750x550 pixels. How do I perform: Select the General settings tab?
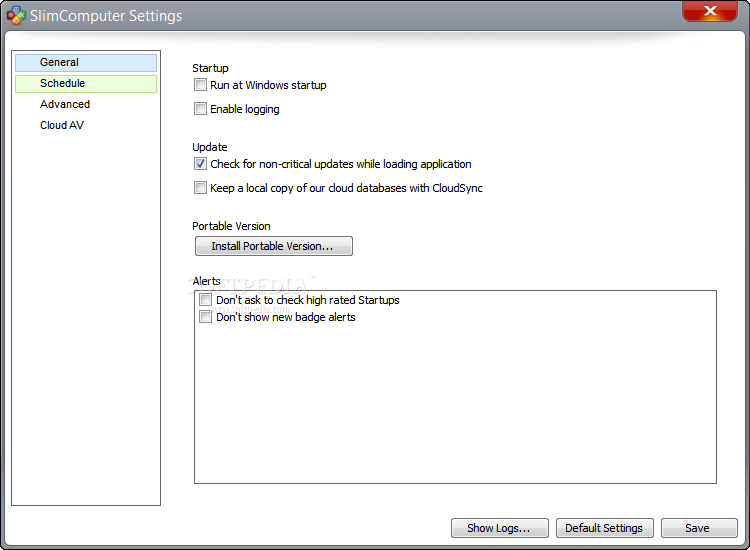(x=86, y=63)
